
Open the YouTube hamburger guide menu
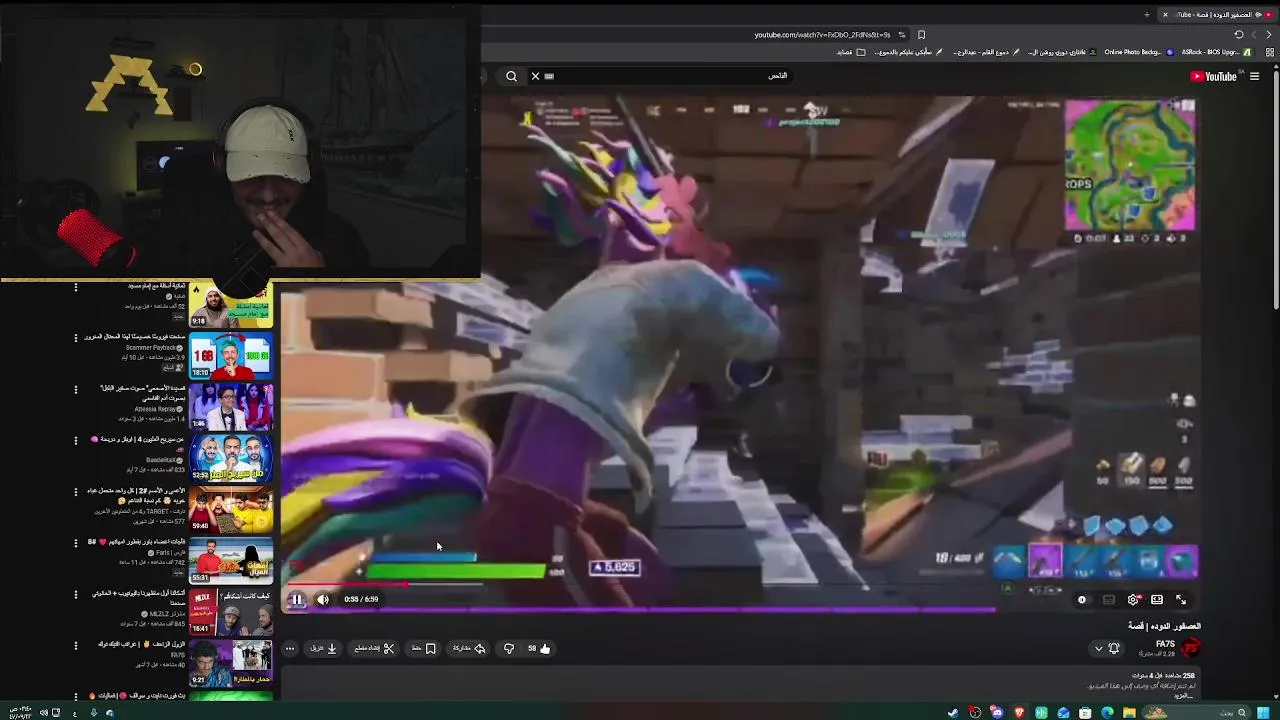click(x=1254, y=76)
